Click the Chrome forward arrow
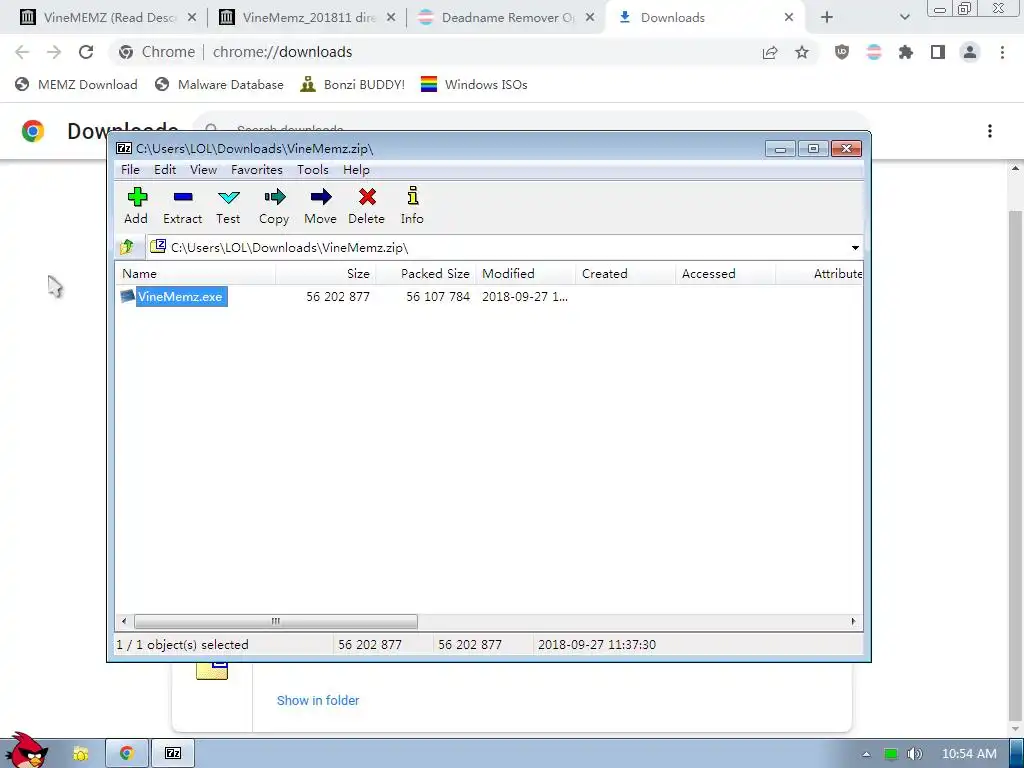This screenshot has height=768, width=1024. point(54,52)
